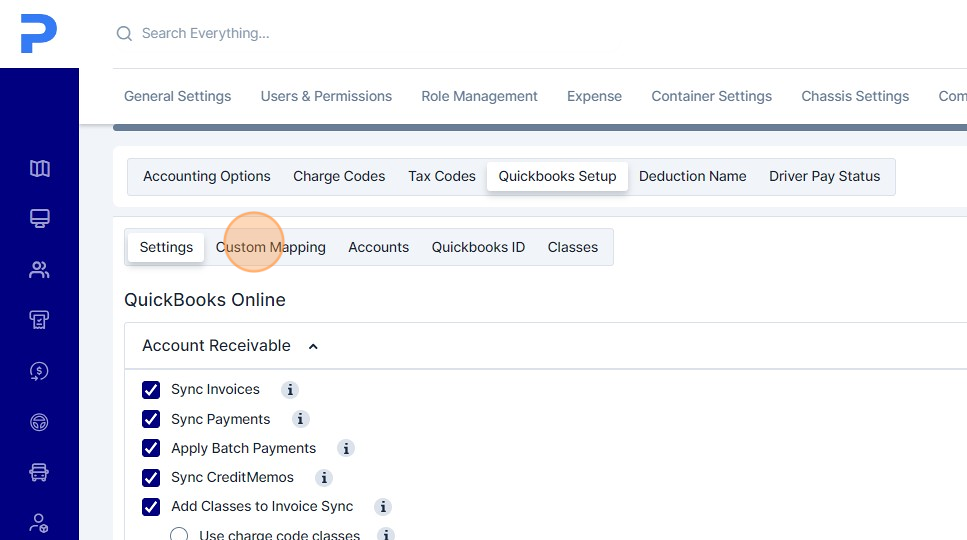Switch to Deduction Name tab
The width and height of the screenshot is (967, 540).
(693, 176)
